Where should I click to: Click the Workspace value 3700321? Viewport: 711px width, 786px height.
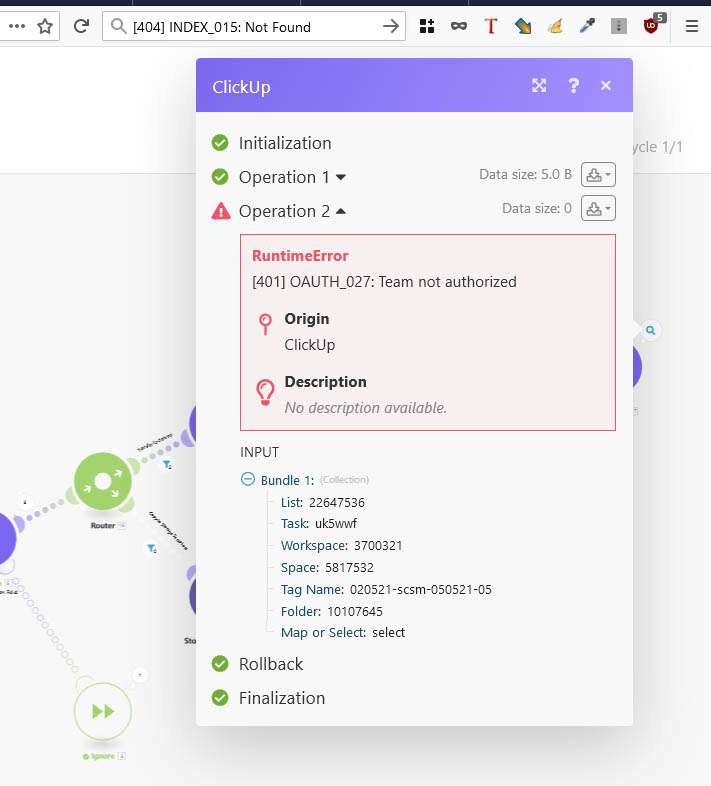click(x=378, y=545)
